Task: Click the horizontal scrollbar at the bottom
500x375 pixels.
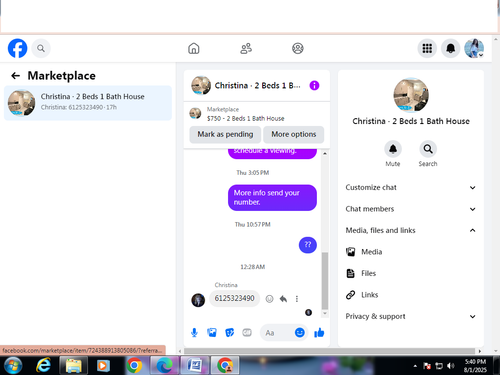Action: [329, 351]
